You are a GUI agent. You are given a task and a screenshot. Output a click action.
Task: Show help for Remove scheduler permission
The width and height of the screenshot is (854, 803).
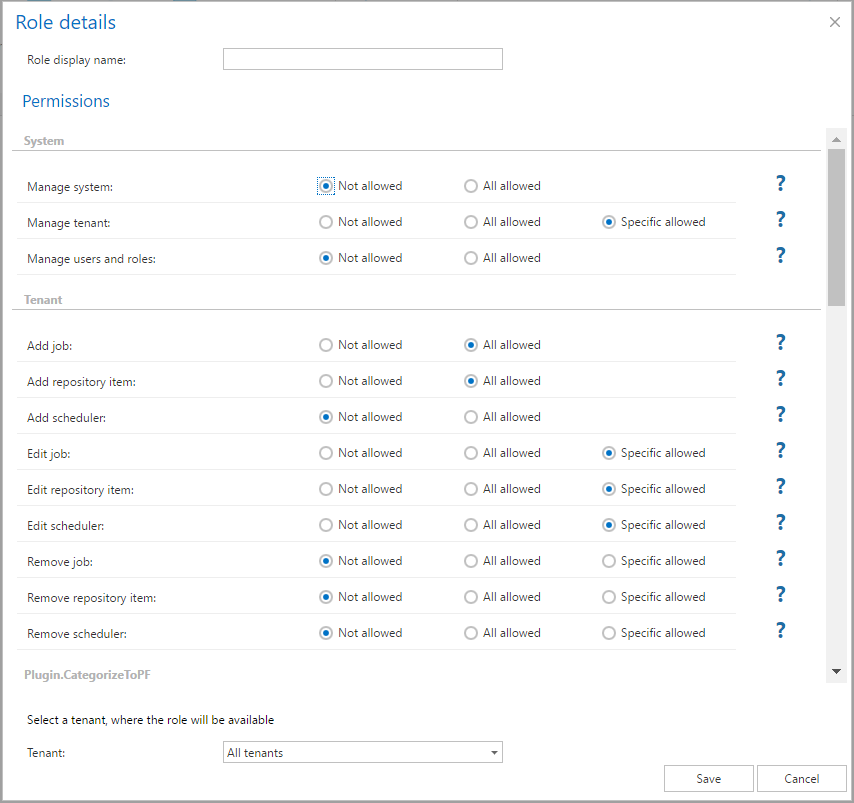[781, 630]
